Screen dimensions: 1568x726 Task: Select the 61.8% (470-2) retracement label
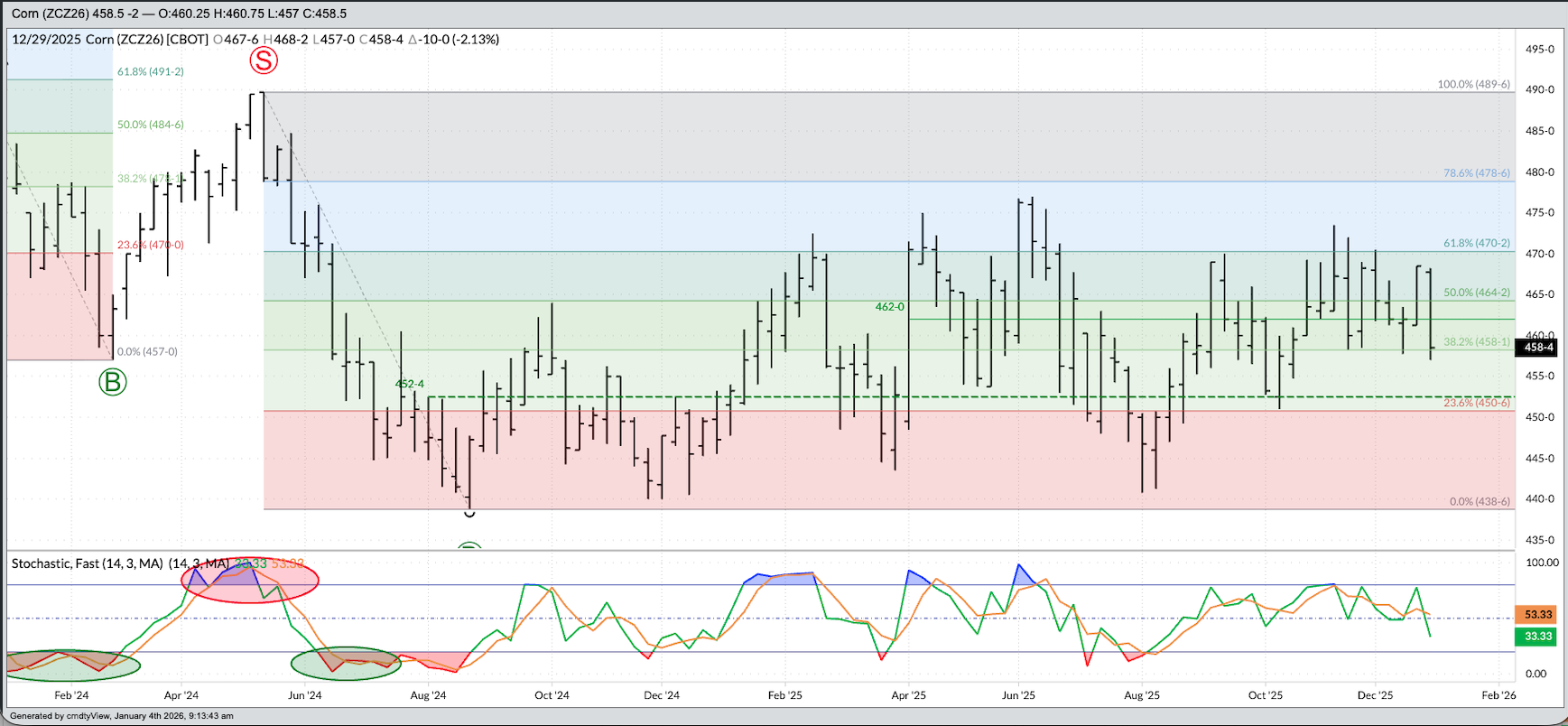1476,243
